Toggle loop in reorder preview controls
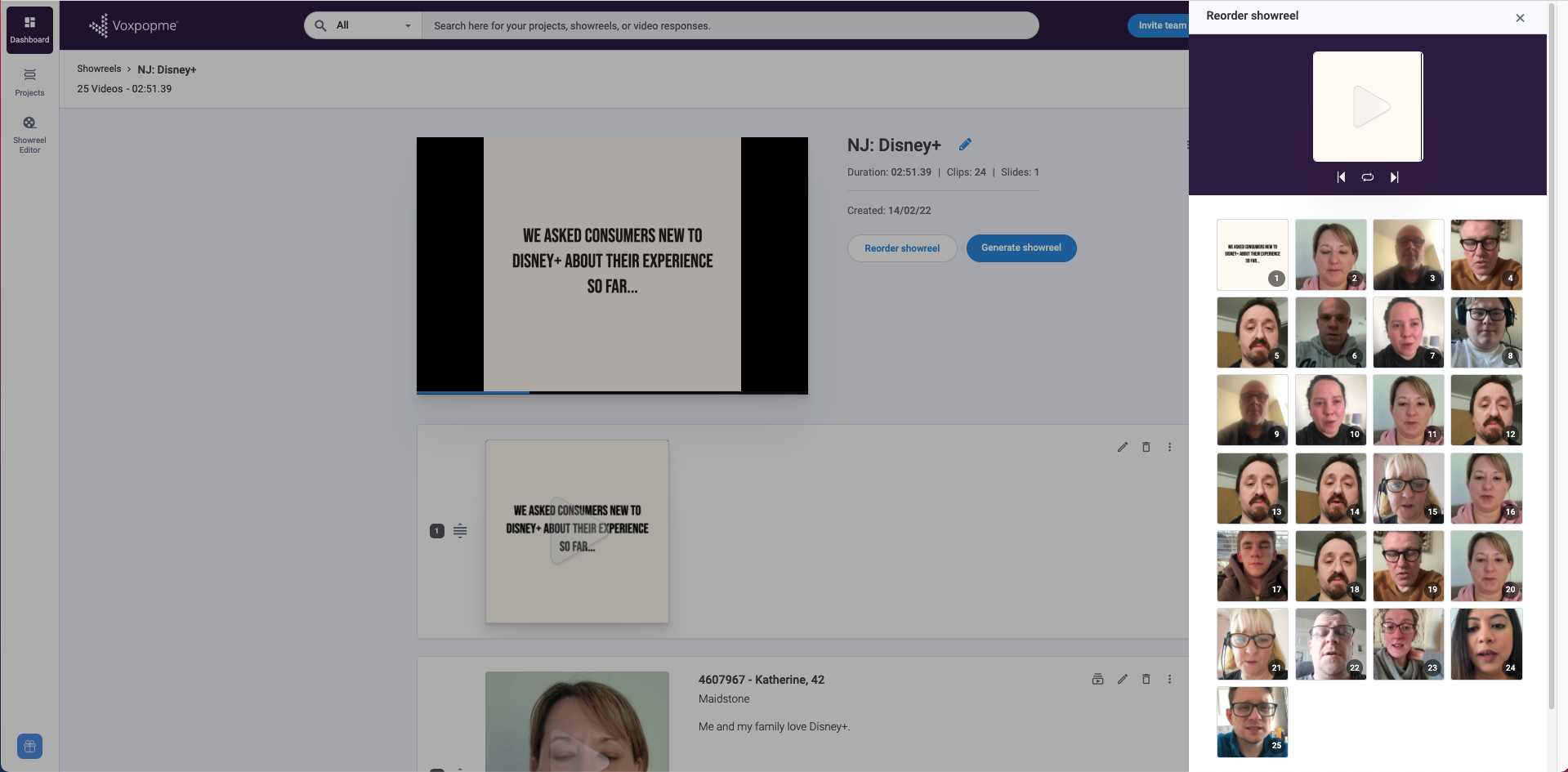This screenshot has height=772, width=1568. pyautogui.click(x=1368, y=176)
